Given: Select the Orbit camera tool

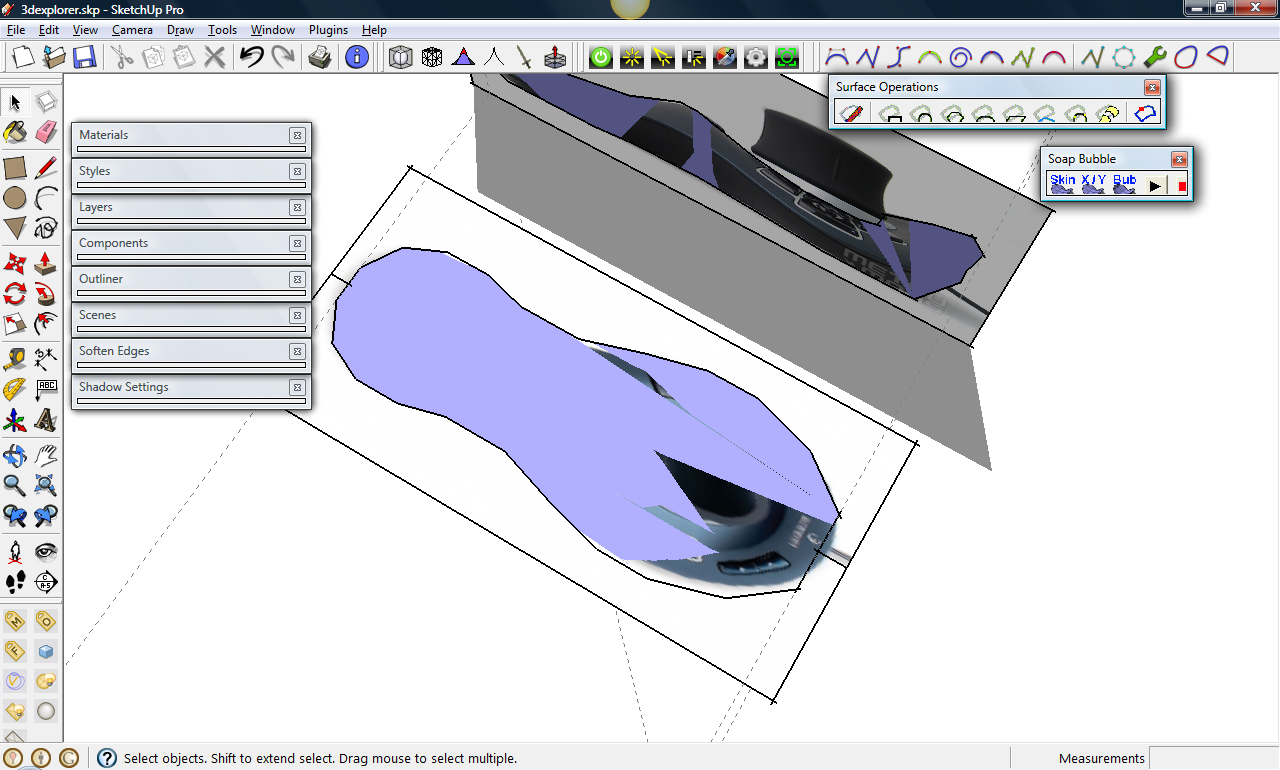Looking at the screenshot, I should 15,456.
